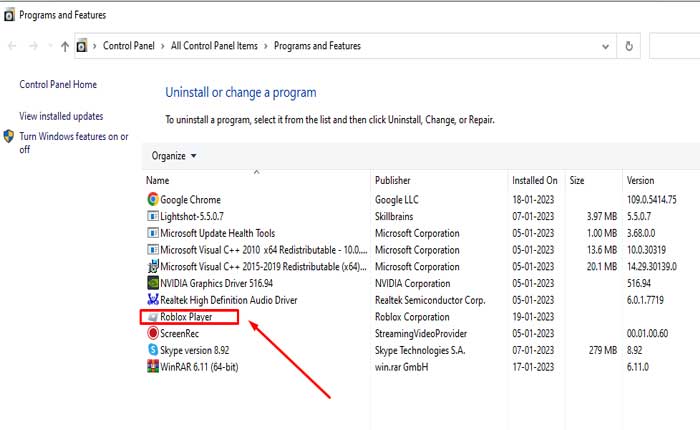This screenshot has width=700, height=430.
Task: Sort list by Publisher column header
Action: click(x=393, y=181)
